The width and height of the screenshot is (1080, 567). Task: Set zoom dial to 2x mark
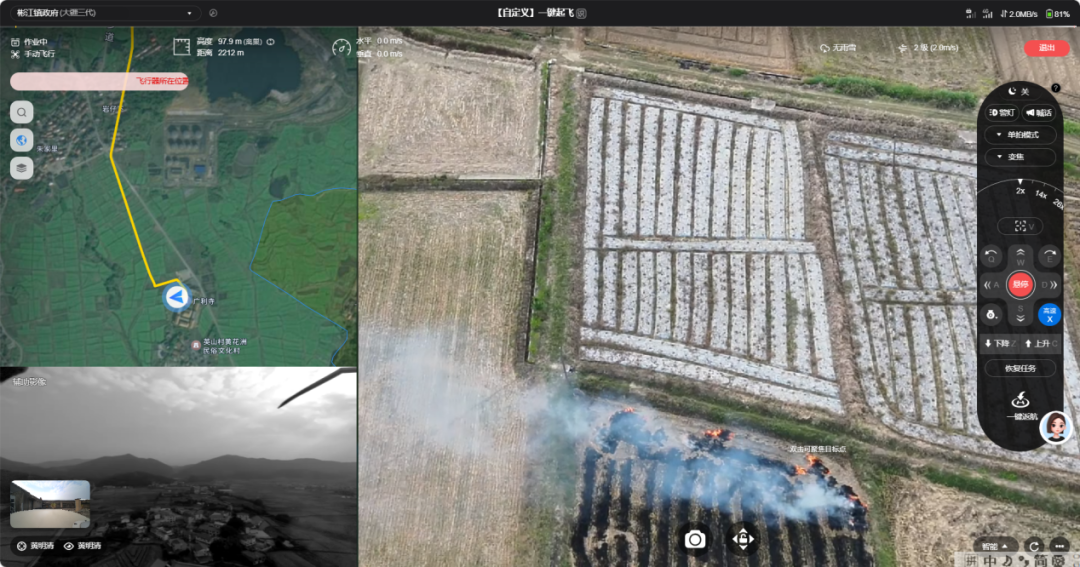click(x=1020, y=190)
